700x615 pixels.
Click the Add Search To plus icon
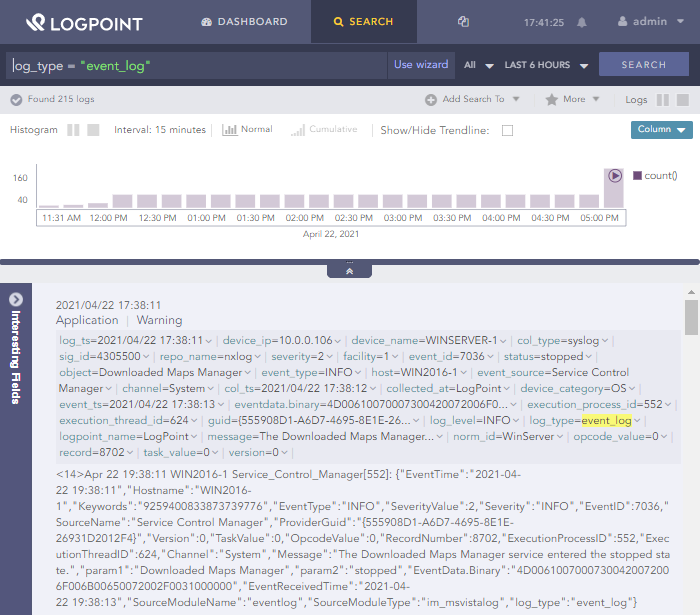tap(431, 100)
